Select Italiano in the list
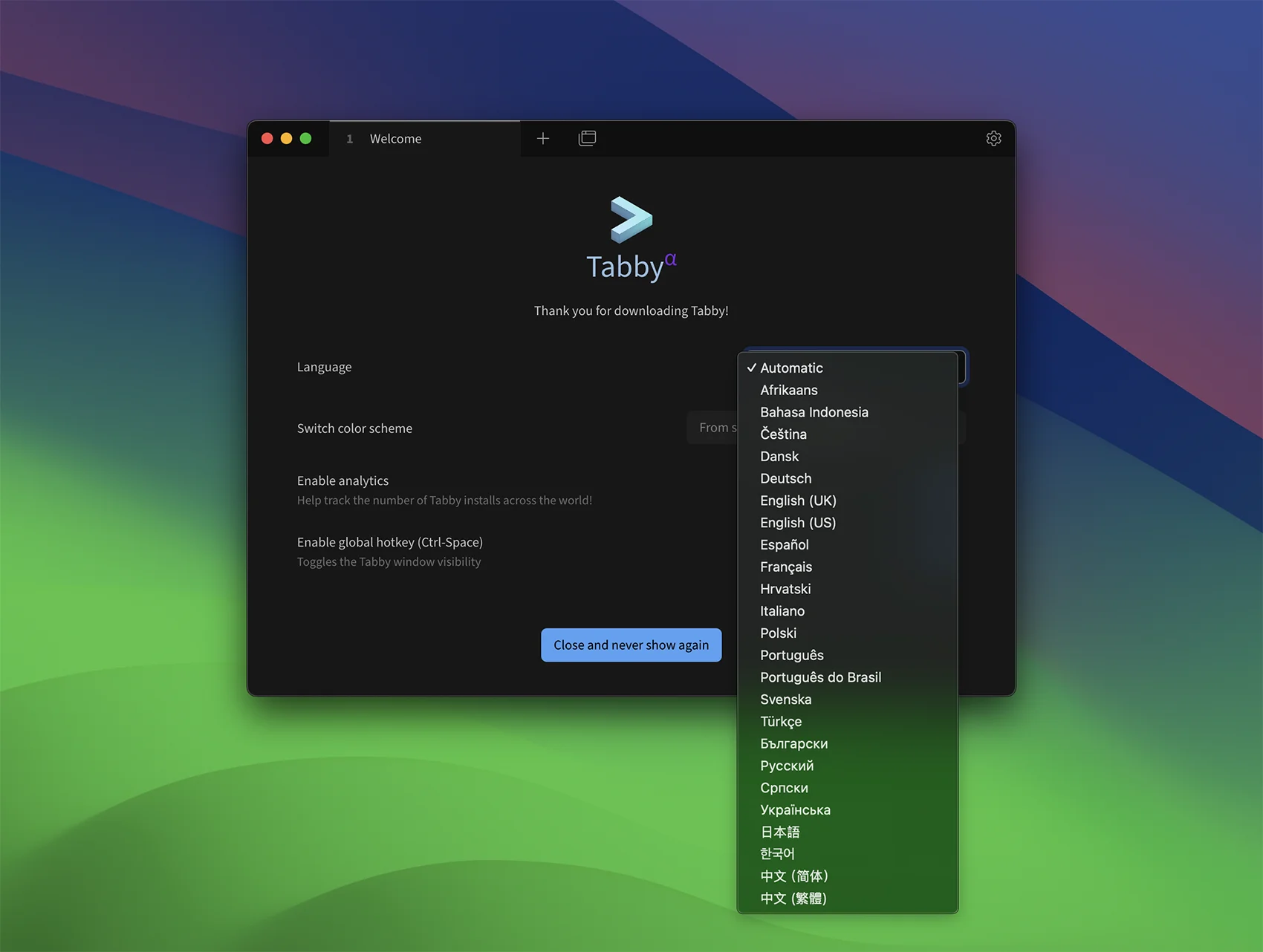This screenshot has width=1263, height=952. coord(848,611)
